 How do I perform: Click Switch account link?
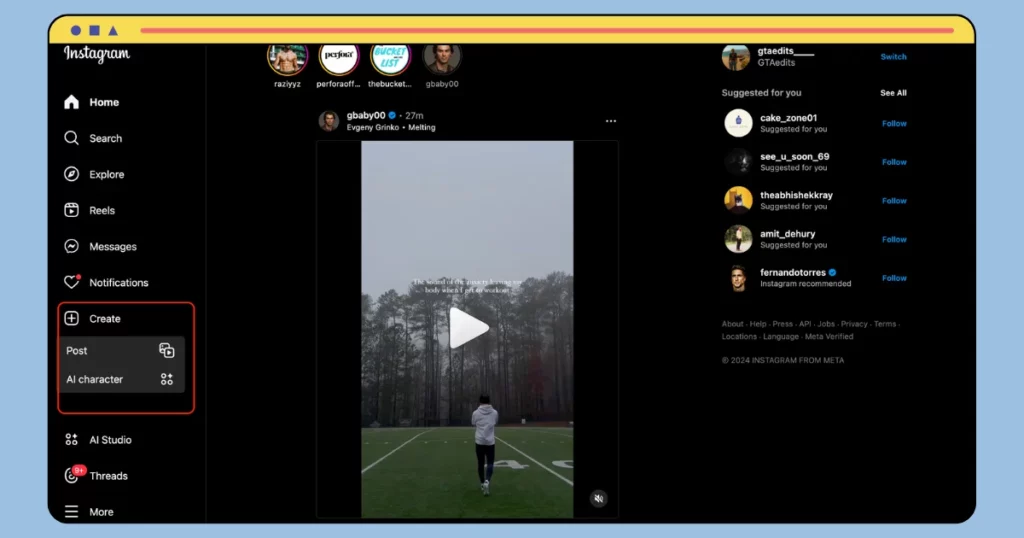(x=893, y=57)
